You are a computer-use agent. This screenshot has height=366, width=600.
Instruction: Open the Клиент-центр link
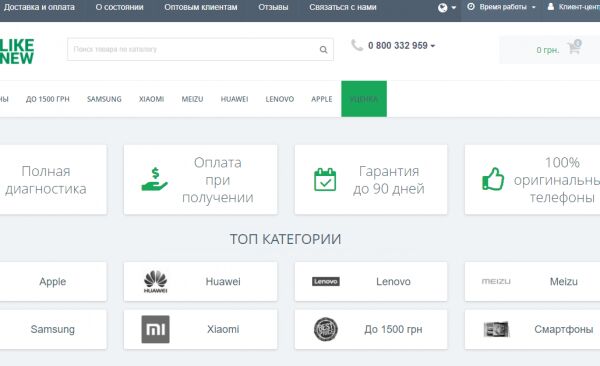(x=579, y=7)
